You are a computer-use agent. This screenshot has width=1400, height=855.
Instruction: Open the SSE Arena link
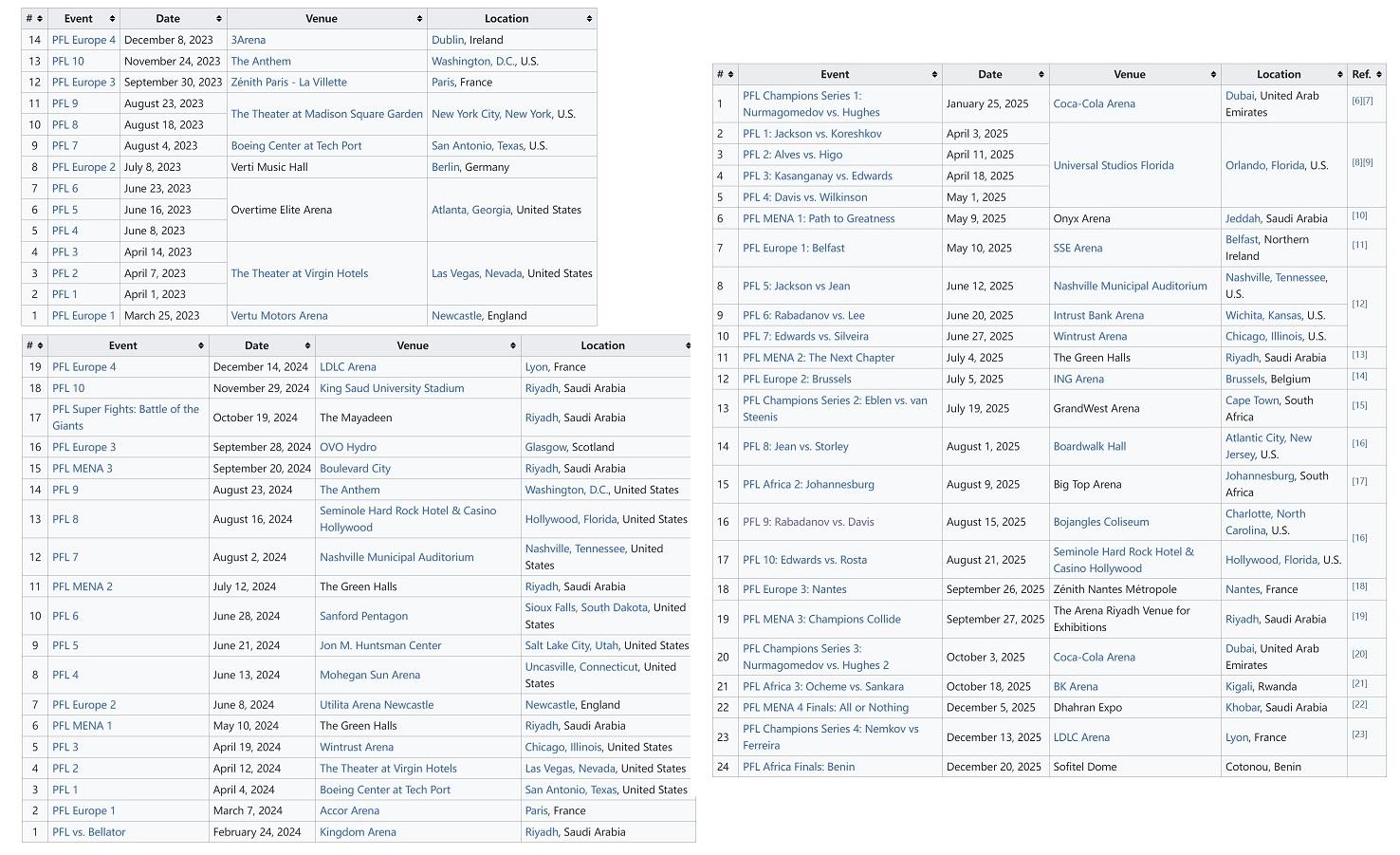[1078, 248]
